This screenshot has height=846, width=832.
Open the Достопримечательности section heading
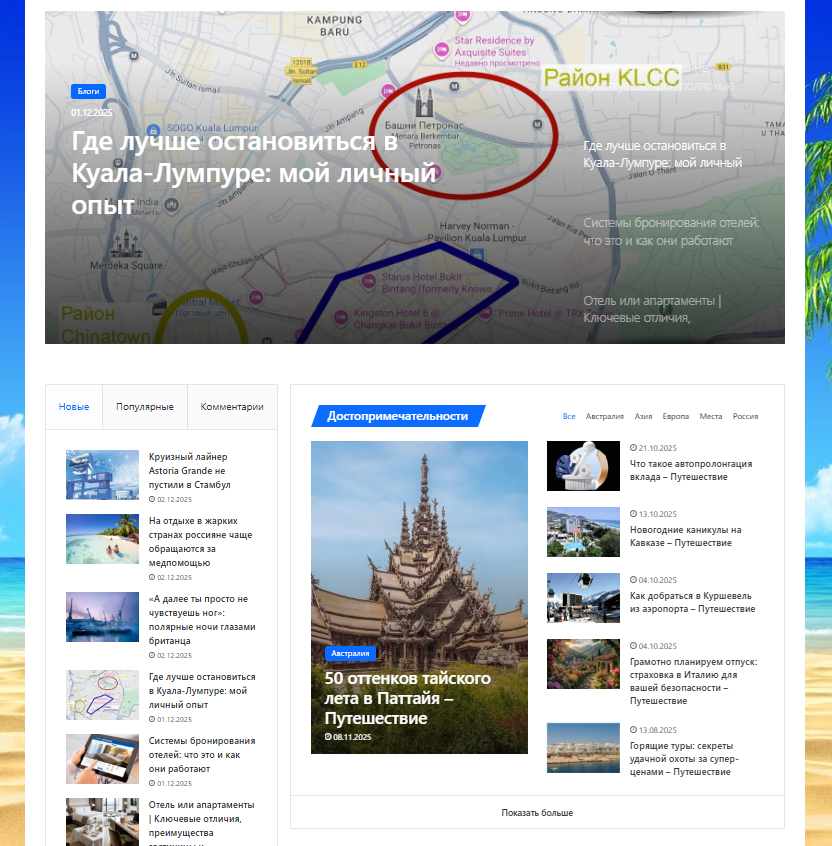(398, 416)
